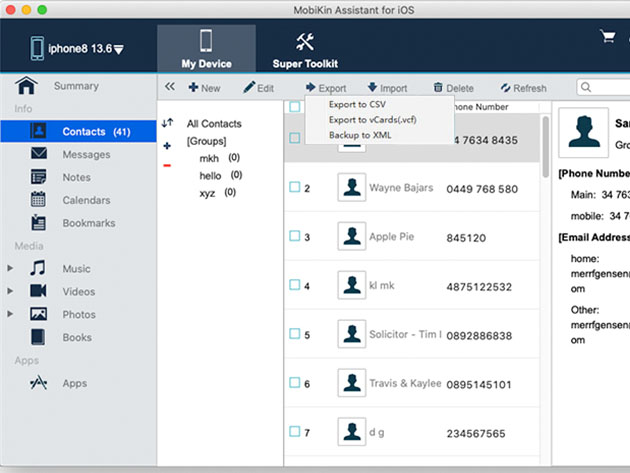
Task: Check the kl mk checkbox
Action: (295, 285)
